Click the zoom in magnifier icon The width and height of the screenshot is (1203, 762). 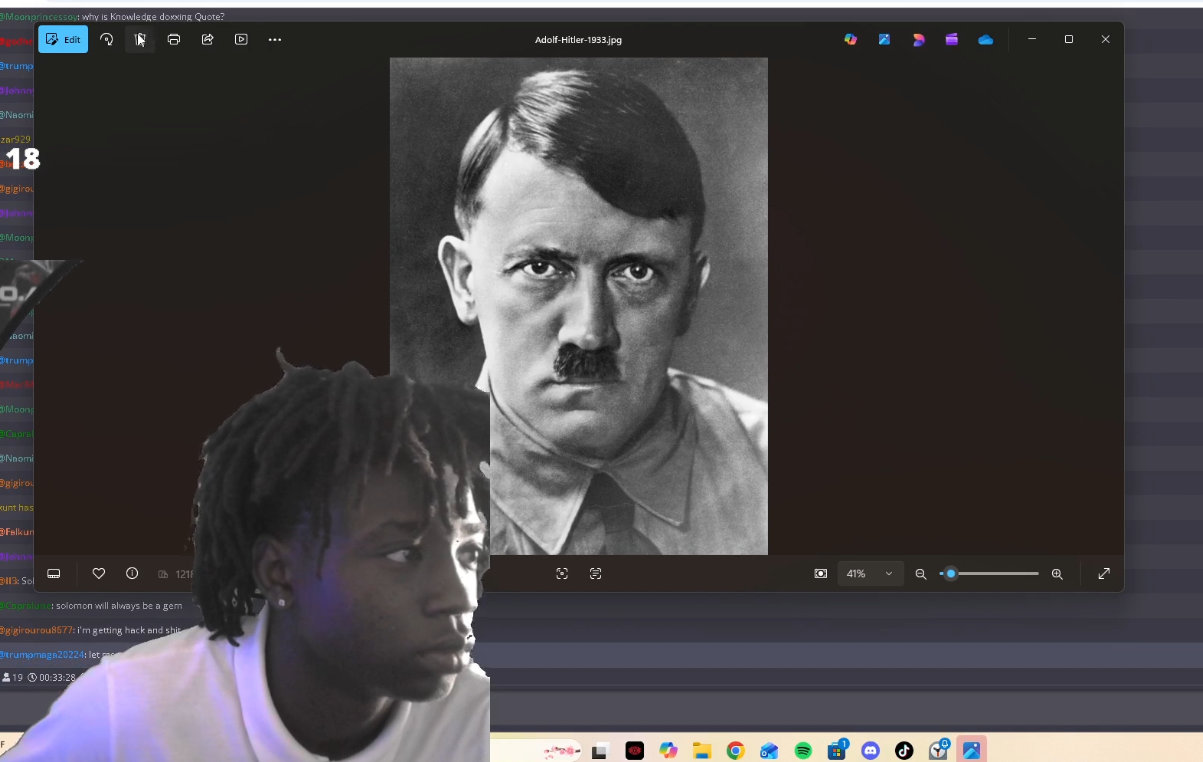(1057, 574)
